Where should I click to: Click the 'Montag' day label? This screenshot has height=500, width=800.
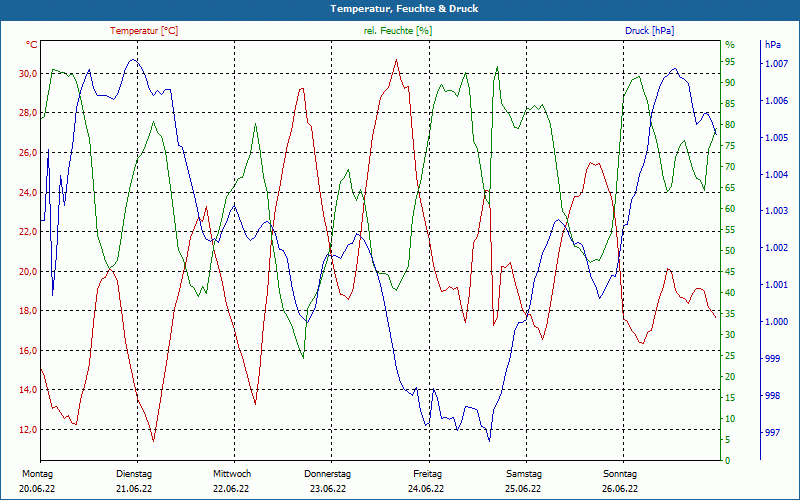click(38, 474)
